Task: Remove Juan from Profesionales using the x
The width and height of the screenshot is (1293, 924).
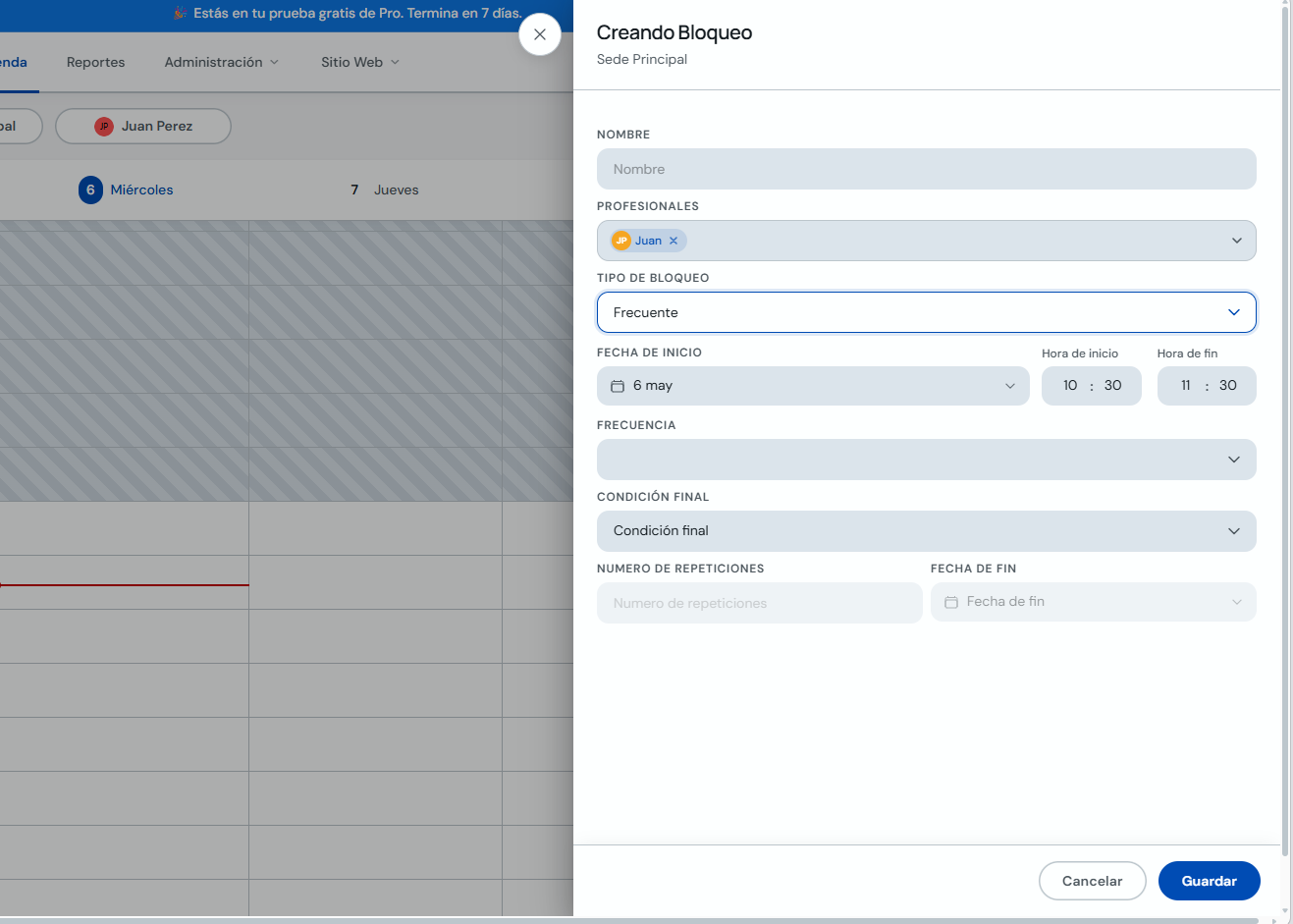Action: [673, 241]
